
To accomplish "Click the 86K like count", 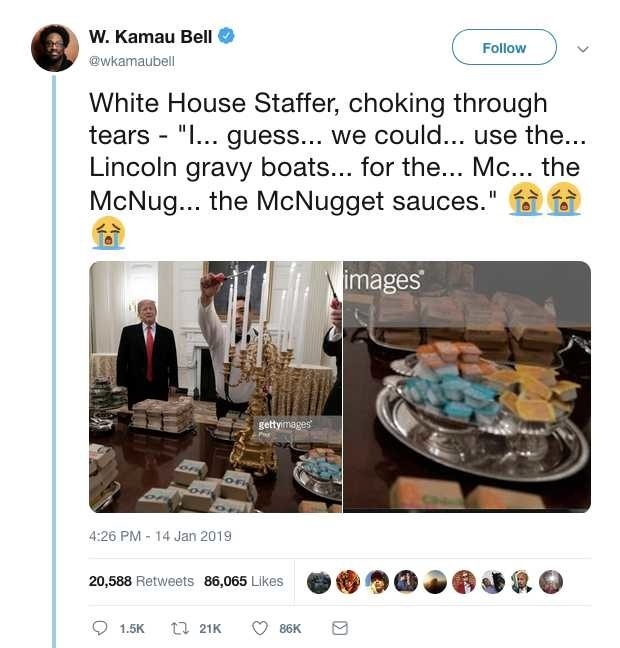I will coord(290,628).
